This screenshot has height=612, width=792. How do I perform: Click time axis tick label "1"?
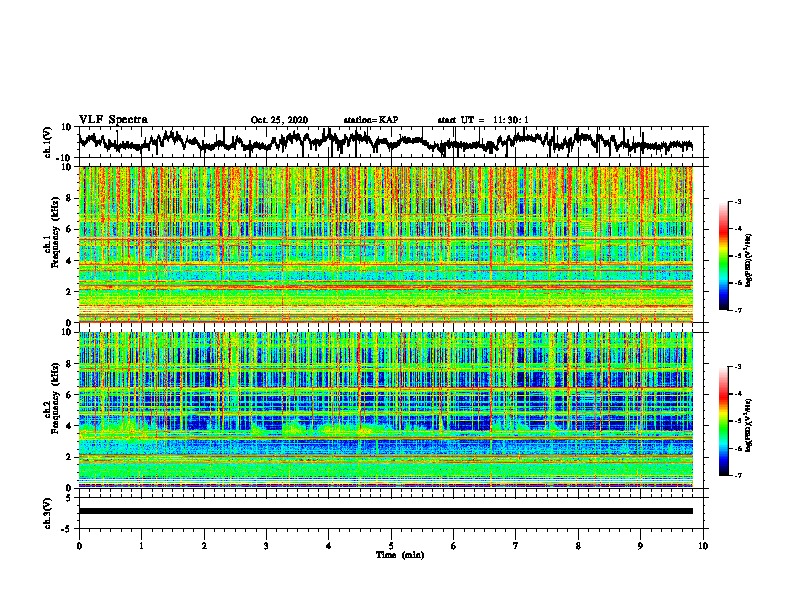tap(141, 546)
